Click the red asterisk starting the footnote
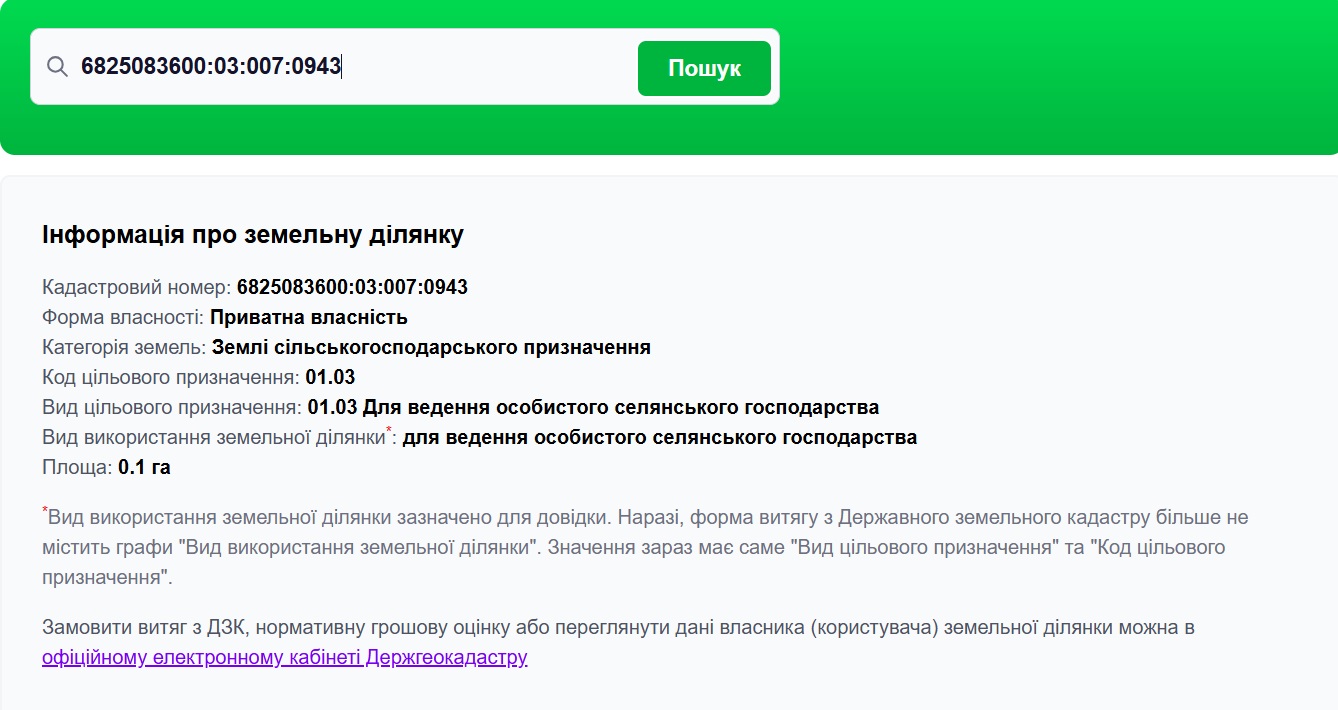Viewport: 1338px width, 710px height. click(45, 511)
